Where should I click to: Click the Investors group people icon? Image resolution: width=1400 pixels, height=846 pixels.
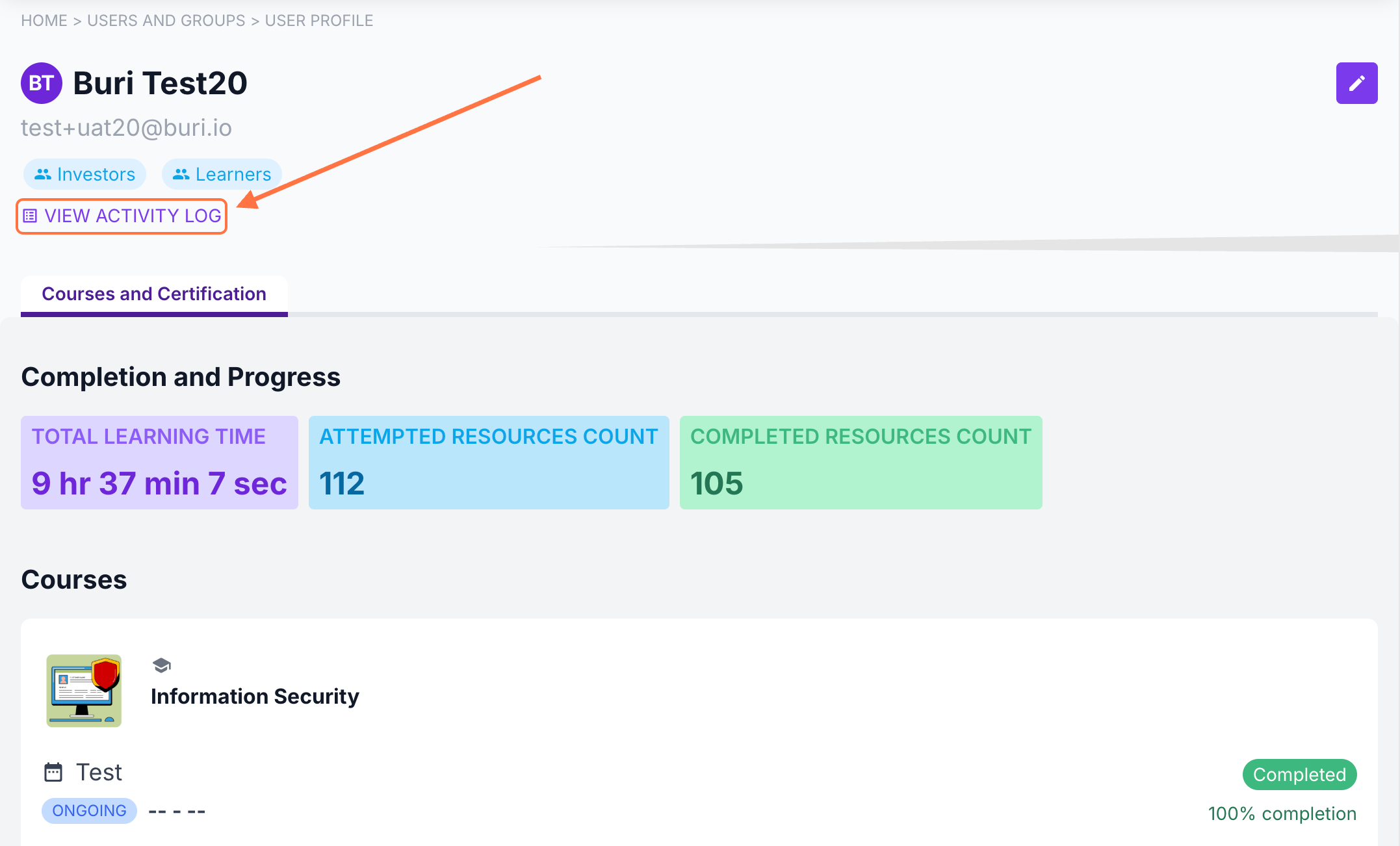(x=43, y=174)
